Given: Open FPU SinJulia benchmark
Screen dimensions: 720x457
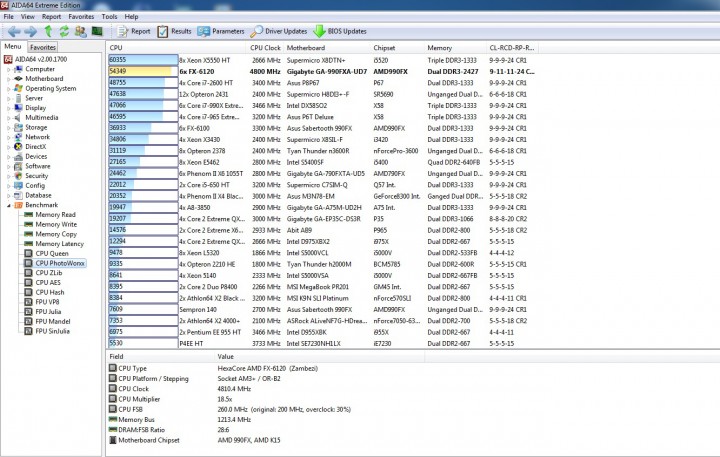Looking at the screenshot, I should tap(52, 331).
